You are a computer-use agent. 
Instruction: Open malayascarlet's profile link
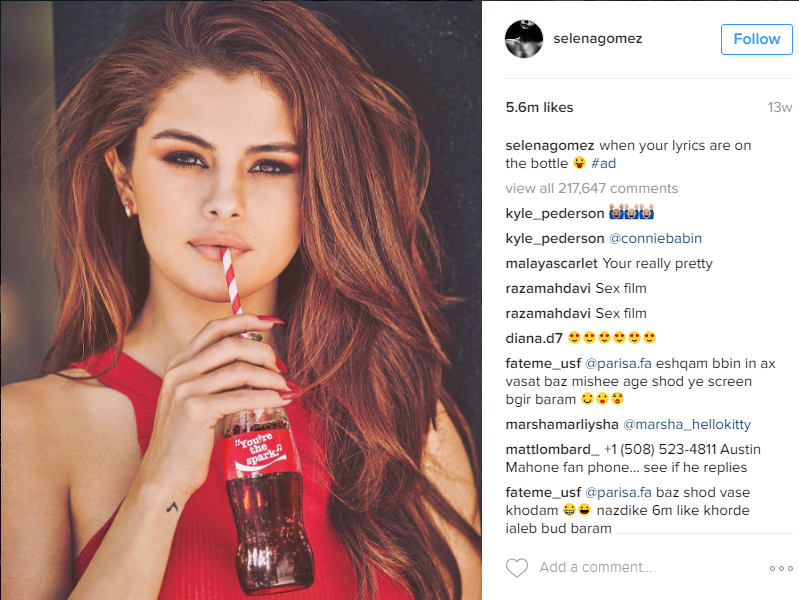[x=551, y=264]
